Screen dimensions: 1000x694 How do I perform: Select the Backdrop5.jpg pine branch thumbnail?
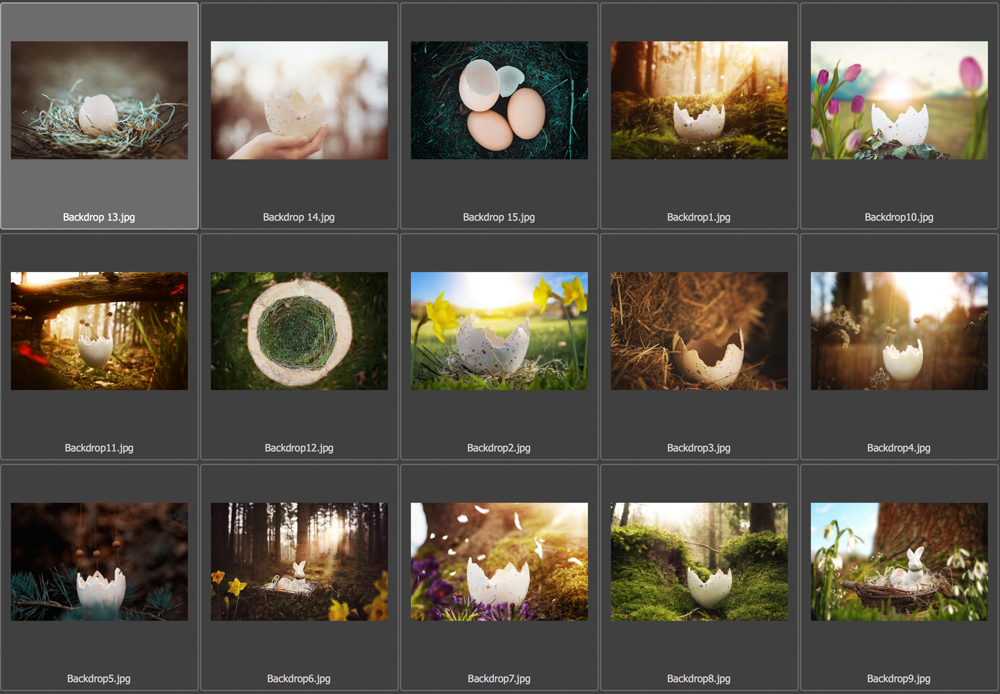coord(99,561)
